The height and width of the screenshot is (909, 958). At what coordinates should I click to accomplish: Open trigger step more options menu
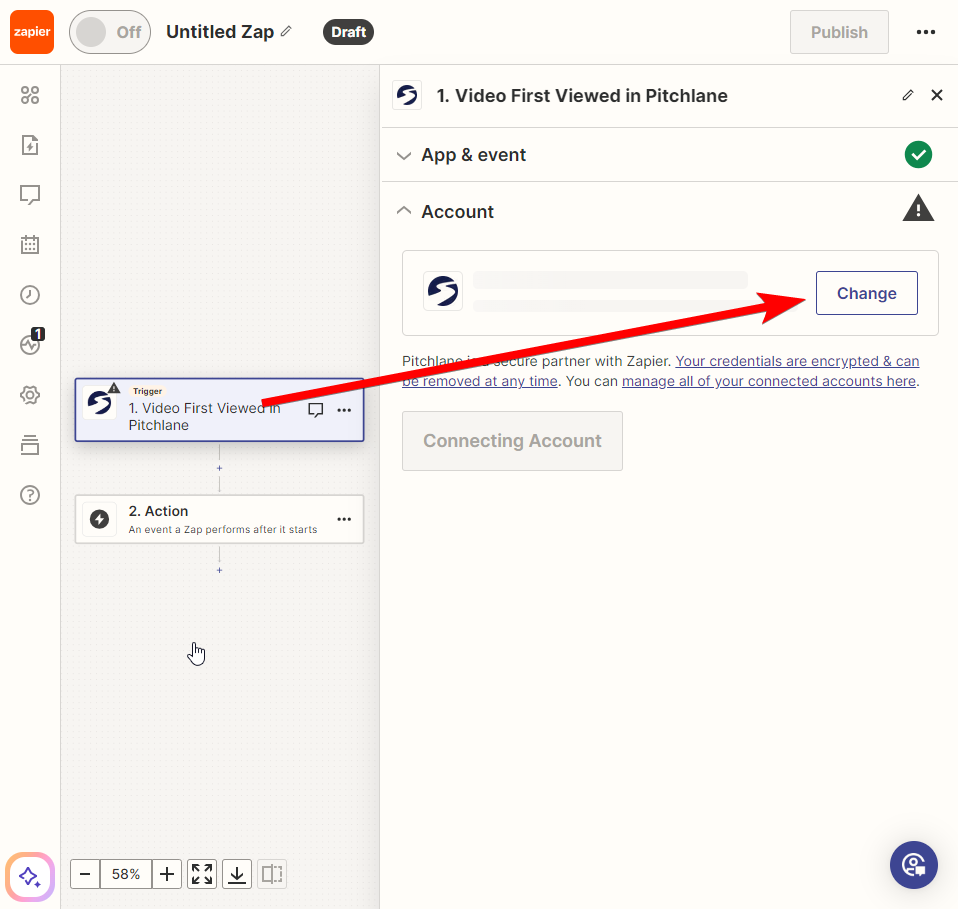click(x=344, y=410)
